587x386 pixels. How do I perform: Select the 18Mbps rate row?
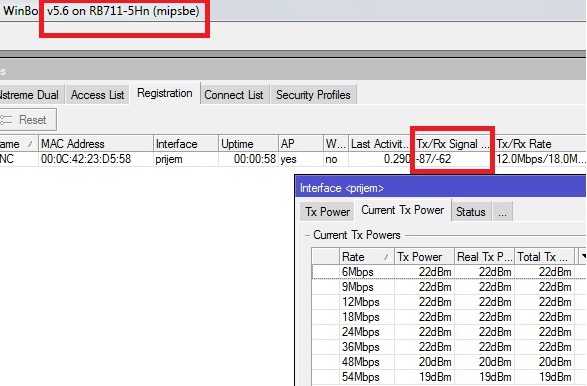coord(448,317)
